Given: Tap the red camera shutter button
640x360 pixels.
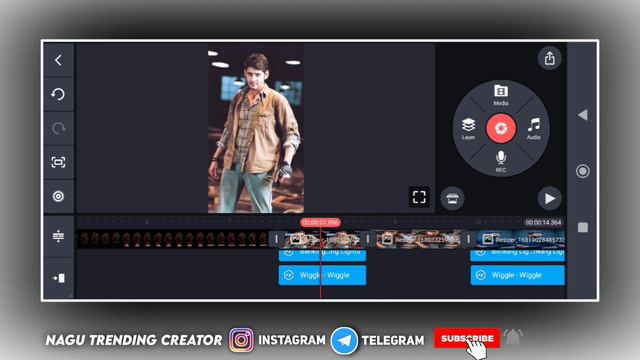Looking at the screenshot, I should 501,128.
